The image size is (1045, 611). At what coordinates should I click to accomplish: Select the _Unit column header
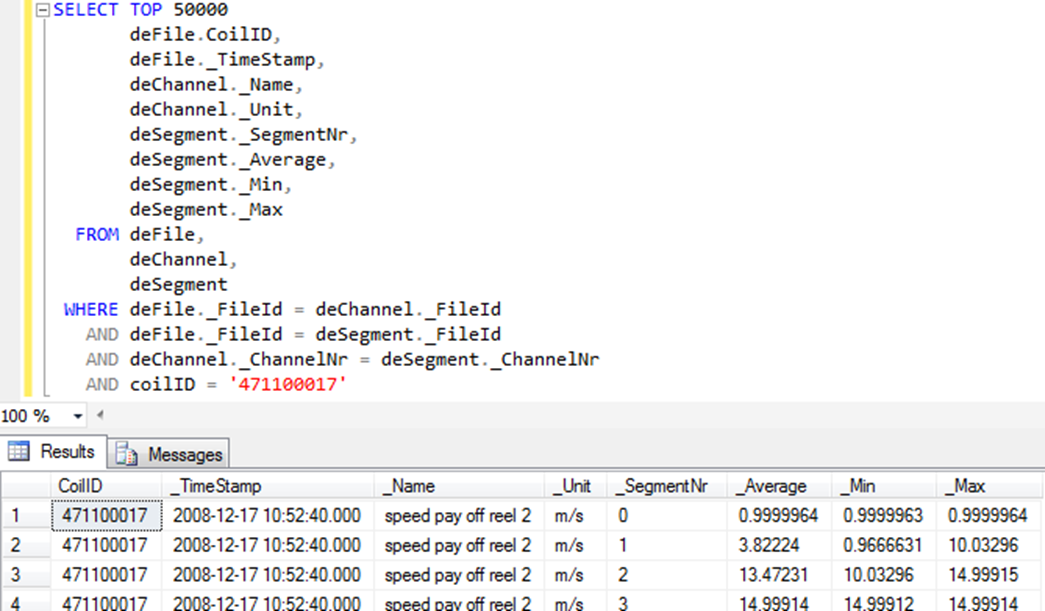pyautogui.click(x=576, y=486)
